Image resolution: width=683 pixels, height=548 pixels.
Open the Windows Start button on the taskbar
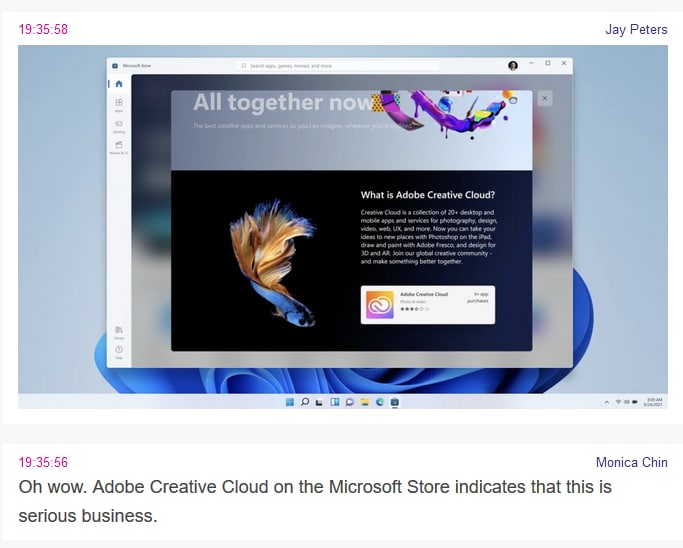pyautogui.click(x=289, y=402)
